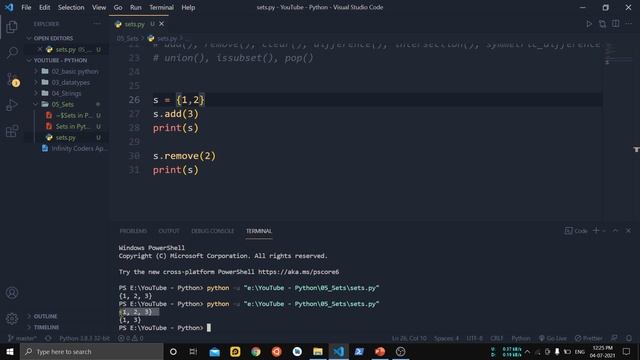Switch to the Debug Console tab
640x360 pixels.
coord(213,231)
